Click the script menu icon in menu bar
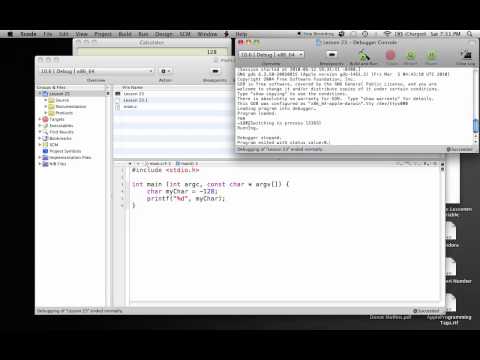Screen dimensions: 480x360 tap(227, 34)
